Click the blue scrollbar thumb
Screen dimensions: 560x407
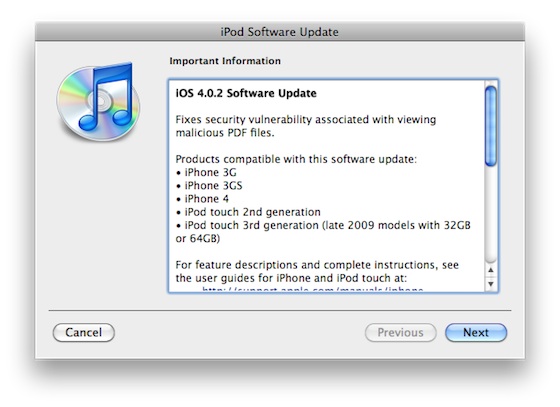[491, 126]
